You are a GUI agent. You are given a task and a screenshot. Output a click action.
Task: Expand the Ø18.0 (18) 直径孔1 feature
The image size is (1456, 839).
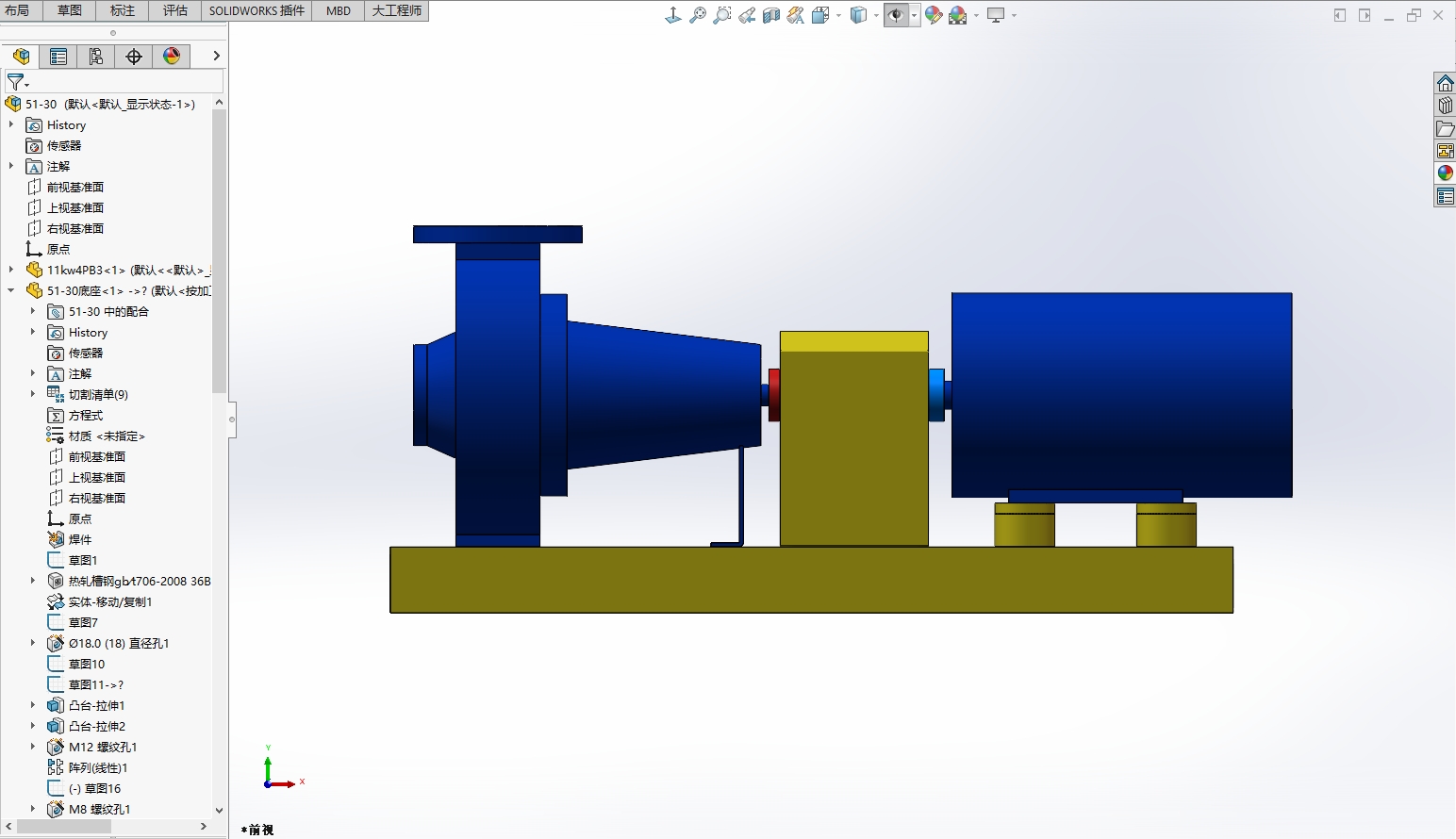(x=33, y=643)
